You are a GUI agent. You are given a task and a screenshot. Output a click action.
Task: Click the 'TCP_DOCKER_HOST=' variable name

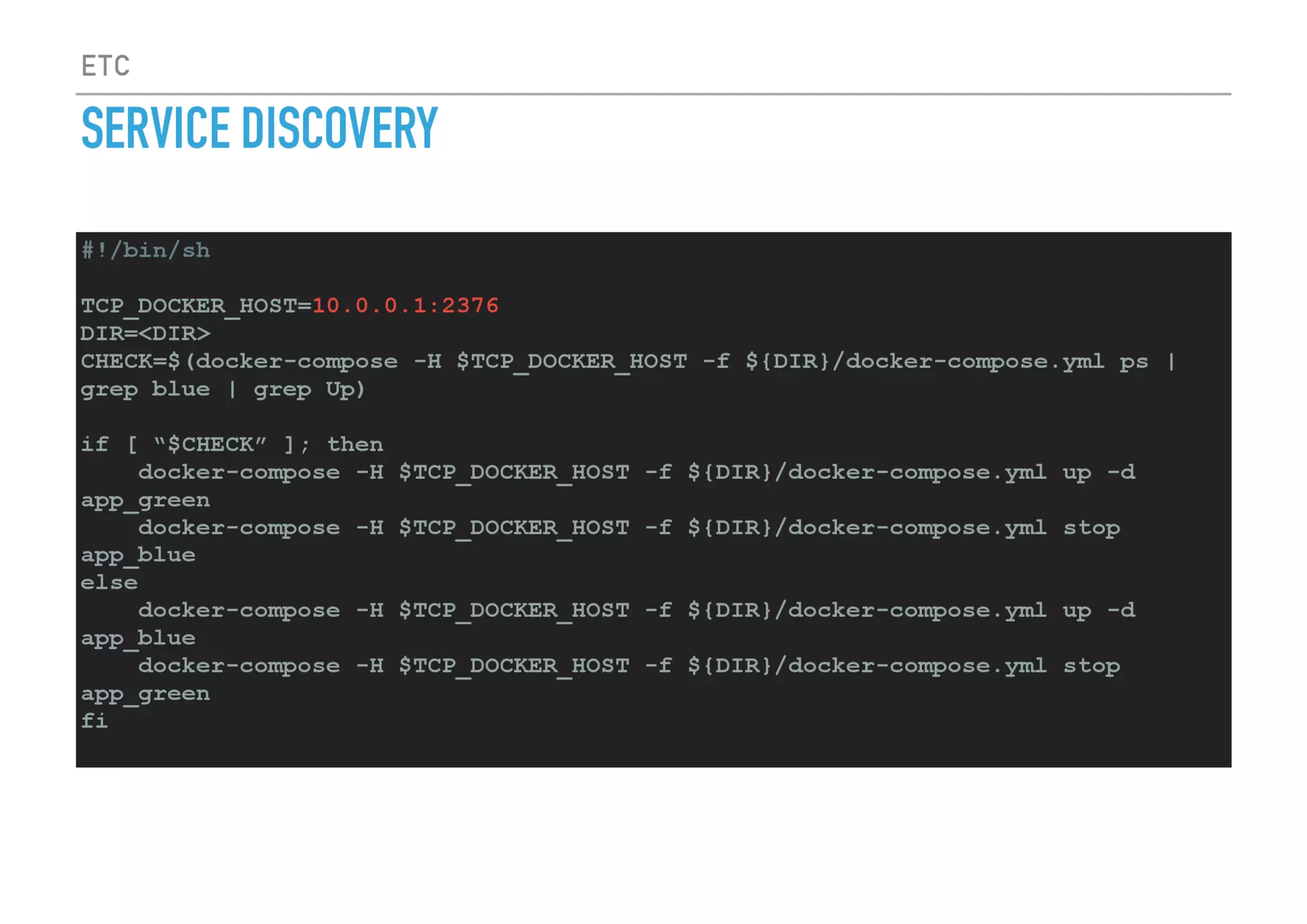[x=196, y=307]
